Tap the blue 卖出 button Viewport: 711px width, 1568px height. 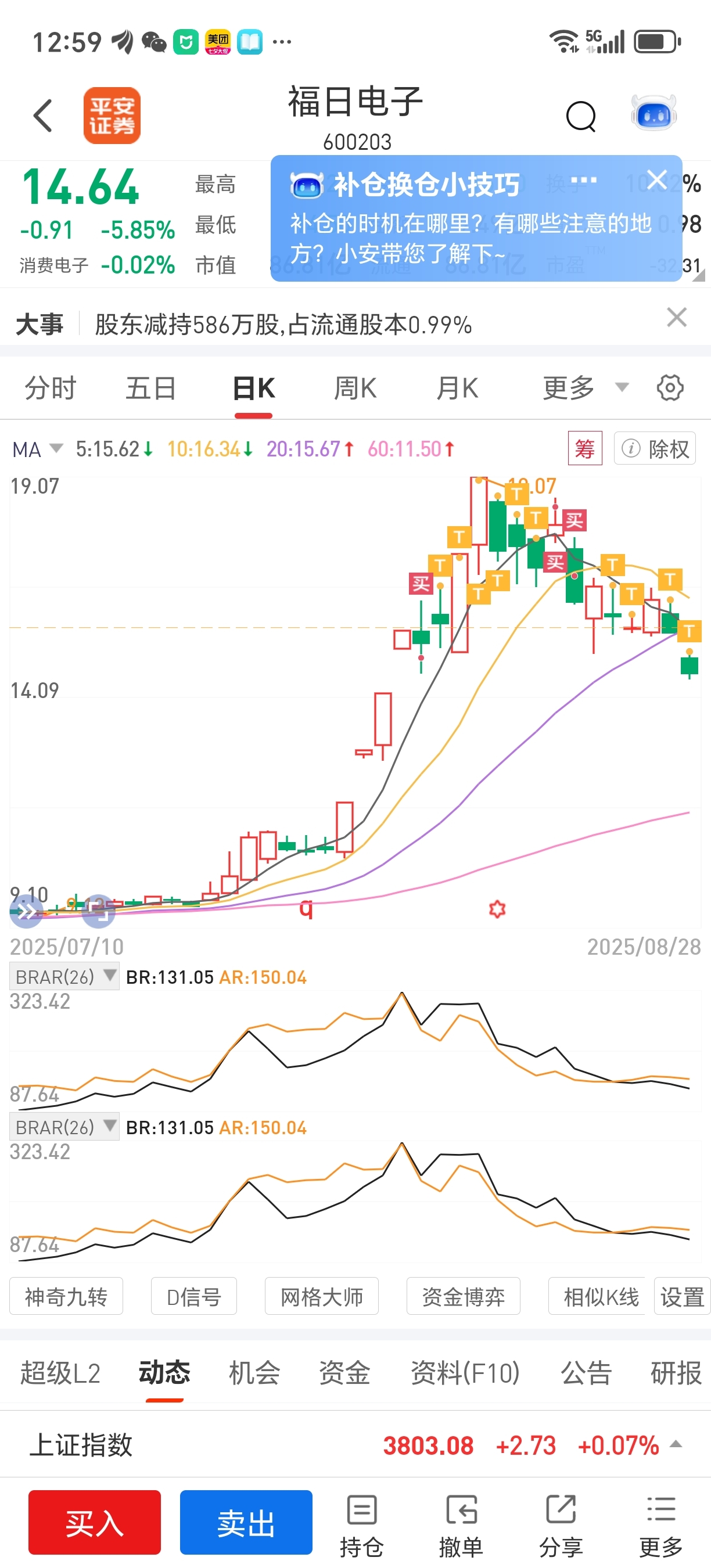click(x=246, y=1522)
